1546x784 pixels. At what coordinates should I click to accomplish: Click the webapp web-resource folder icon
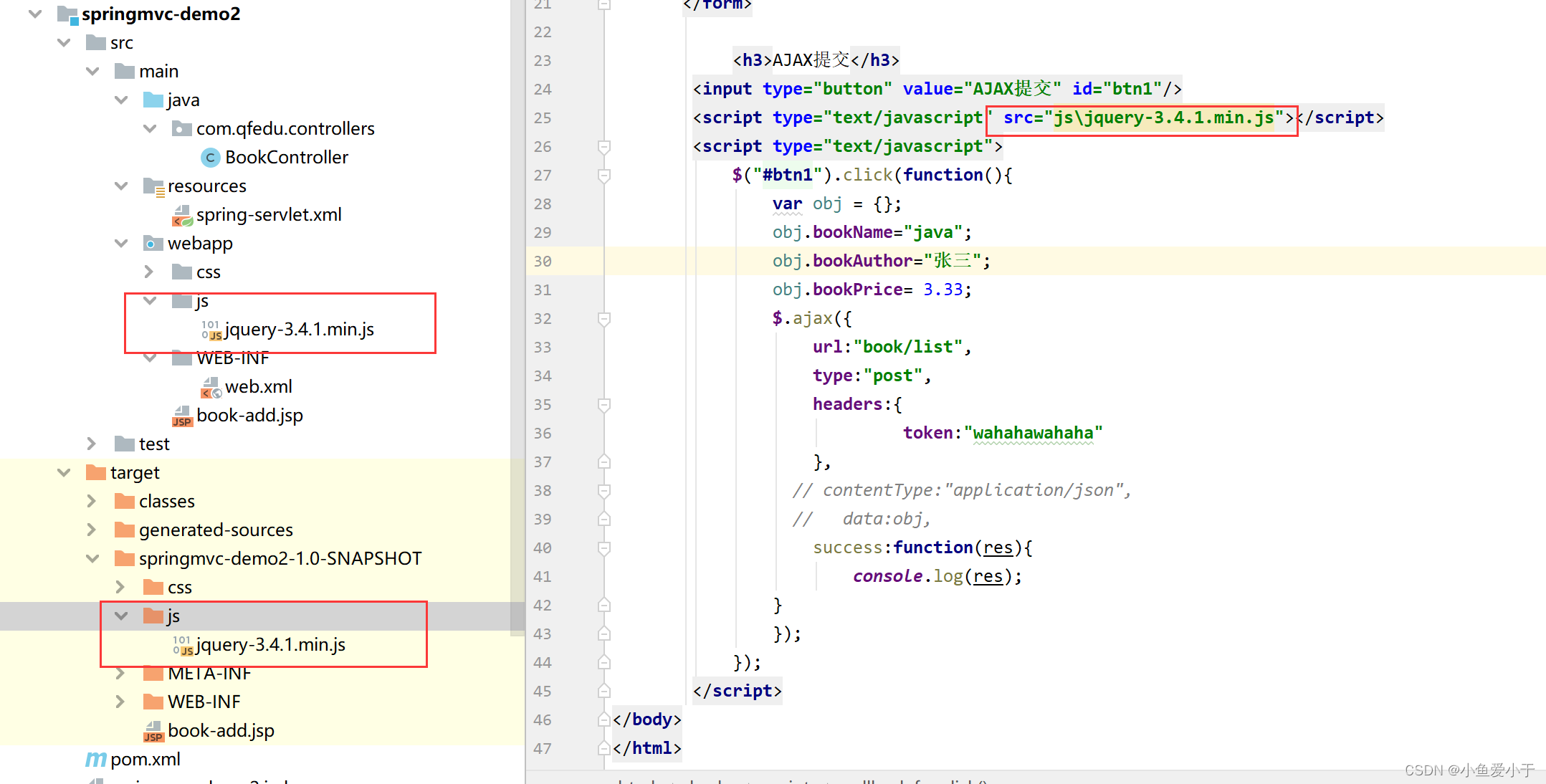pyautogui.click(x=152, y=244)
